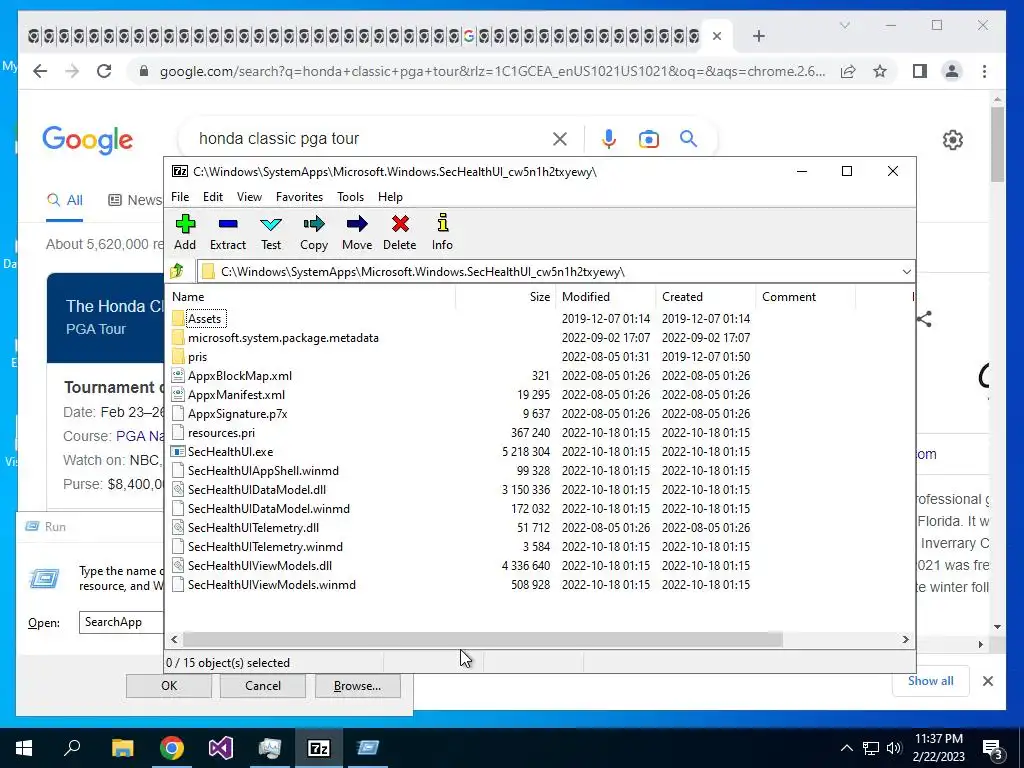Open the File menu in 7-Zip
Screen dimensions: 1024x768
180,197
